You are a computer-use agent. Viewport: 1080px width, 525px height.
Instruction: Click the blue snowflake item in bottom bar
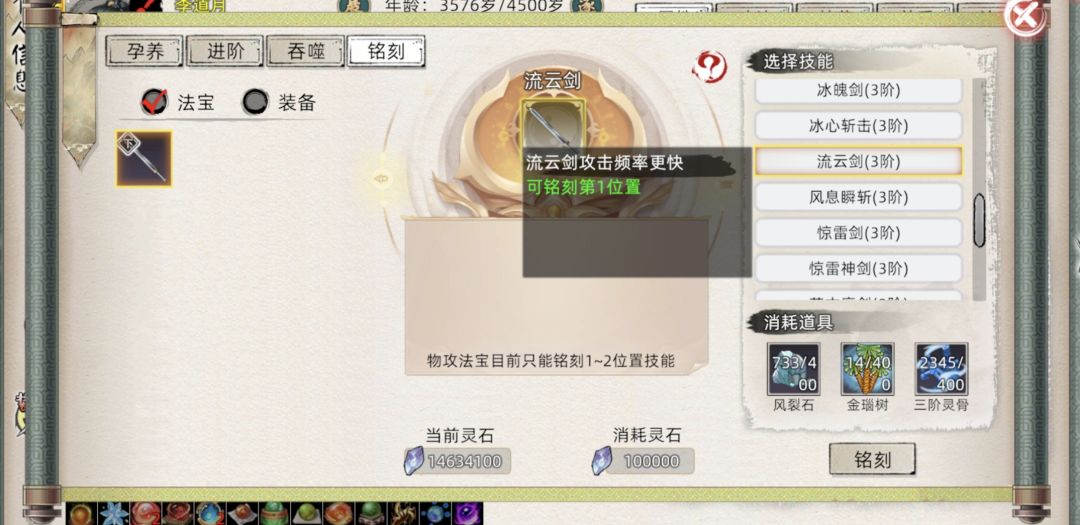tap(114, 514)
